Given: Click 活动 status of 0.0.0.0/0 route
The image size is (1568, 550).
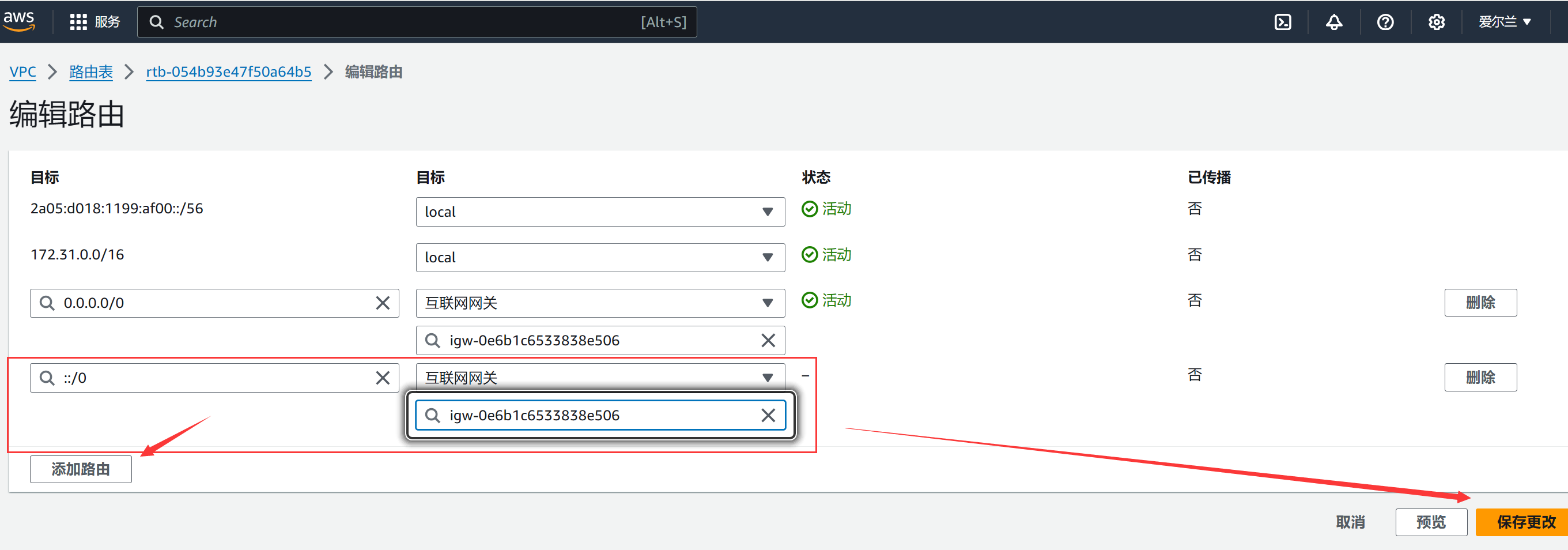Looking at the screenshot, I should pyautogui.click(x=826, y=300).
